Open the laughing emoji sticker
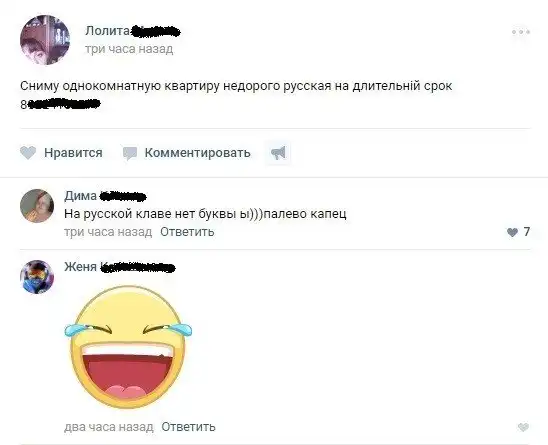This screenshot has height=445, width=548. tap(128, 347)
